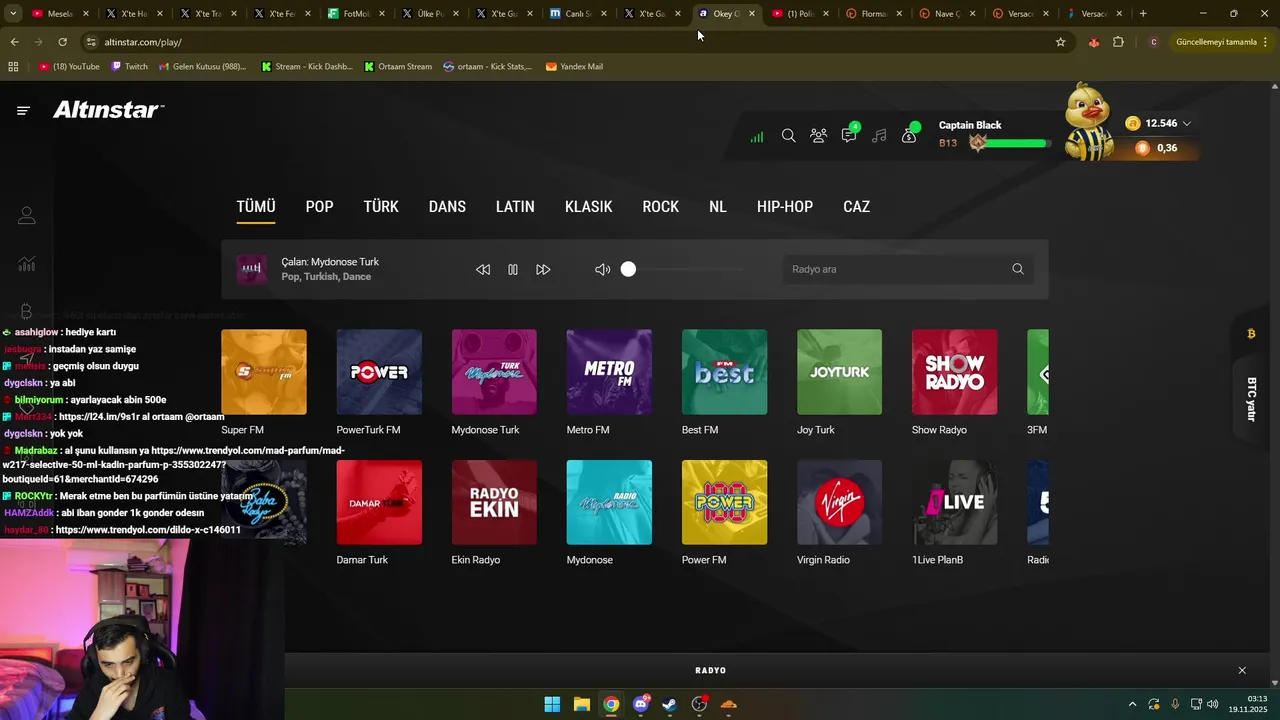
Task: Select the TÜMÜ genre tab
Action: [256, 207]
